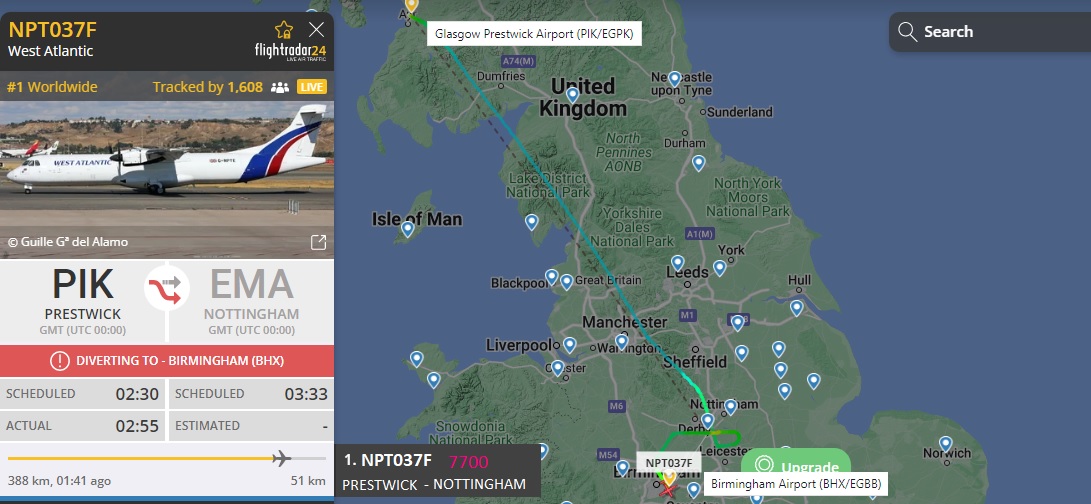This screenshot has width=1091, height=504.
Task: Click the LIVE badge
Action: [312, 87]
